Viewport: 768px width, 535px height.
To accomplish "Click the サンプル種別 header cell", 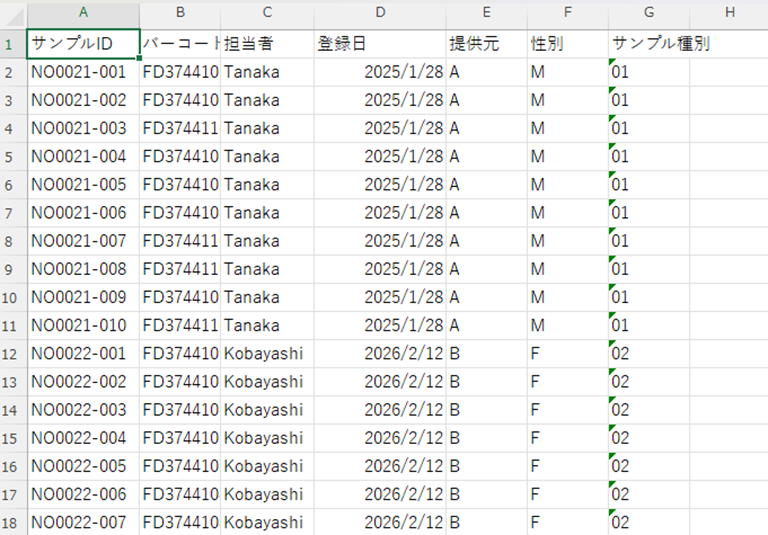I will (648, 44).
